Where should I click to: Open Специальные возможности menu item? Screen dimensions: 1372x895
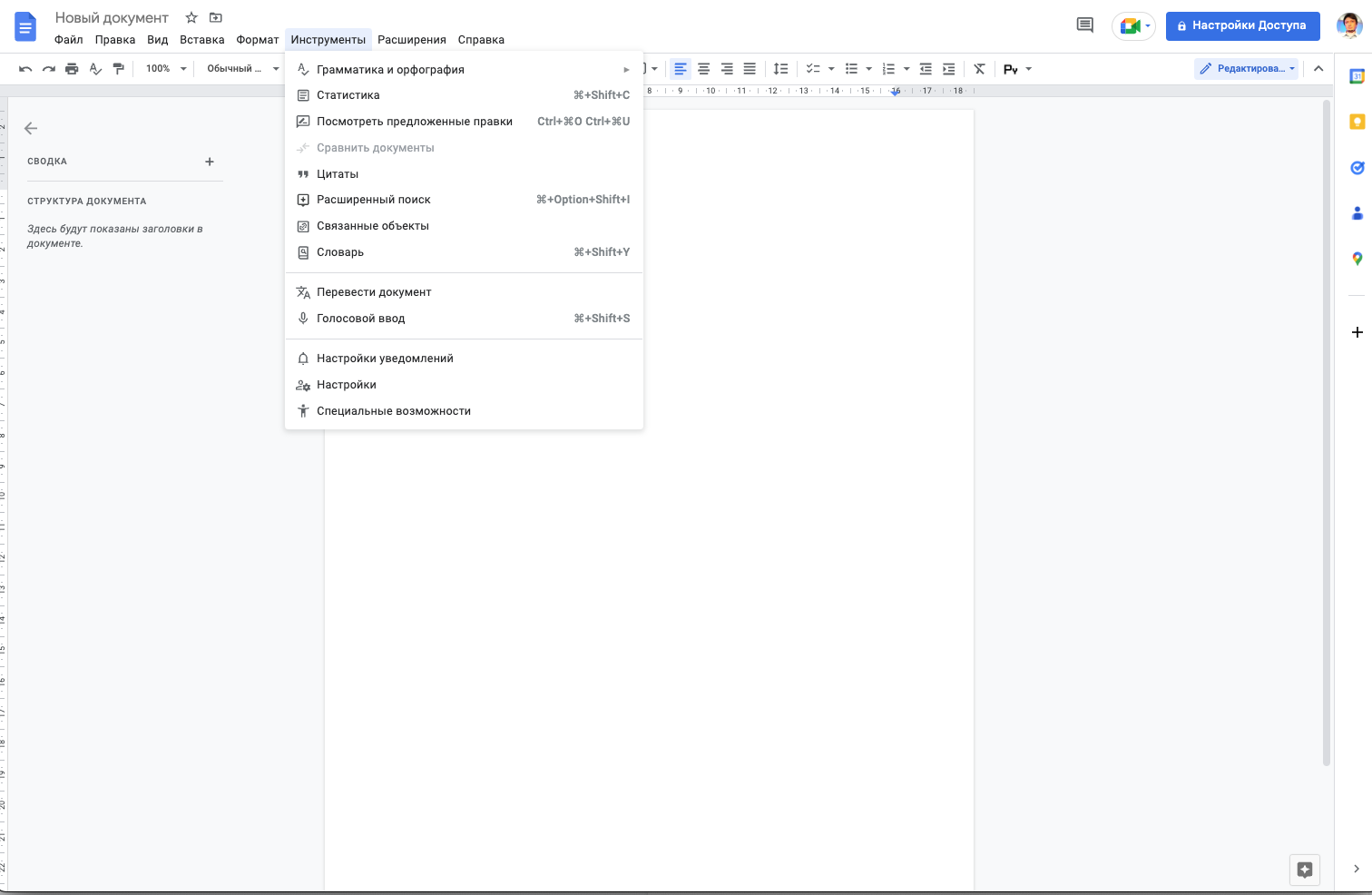[464, 411]
